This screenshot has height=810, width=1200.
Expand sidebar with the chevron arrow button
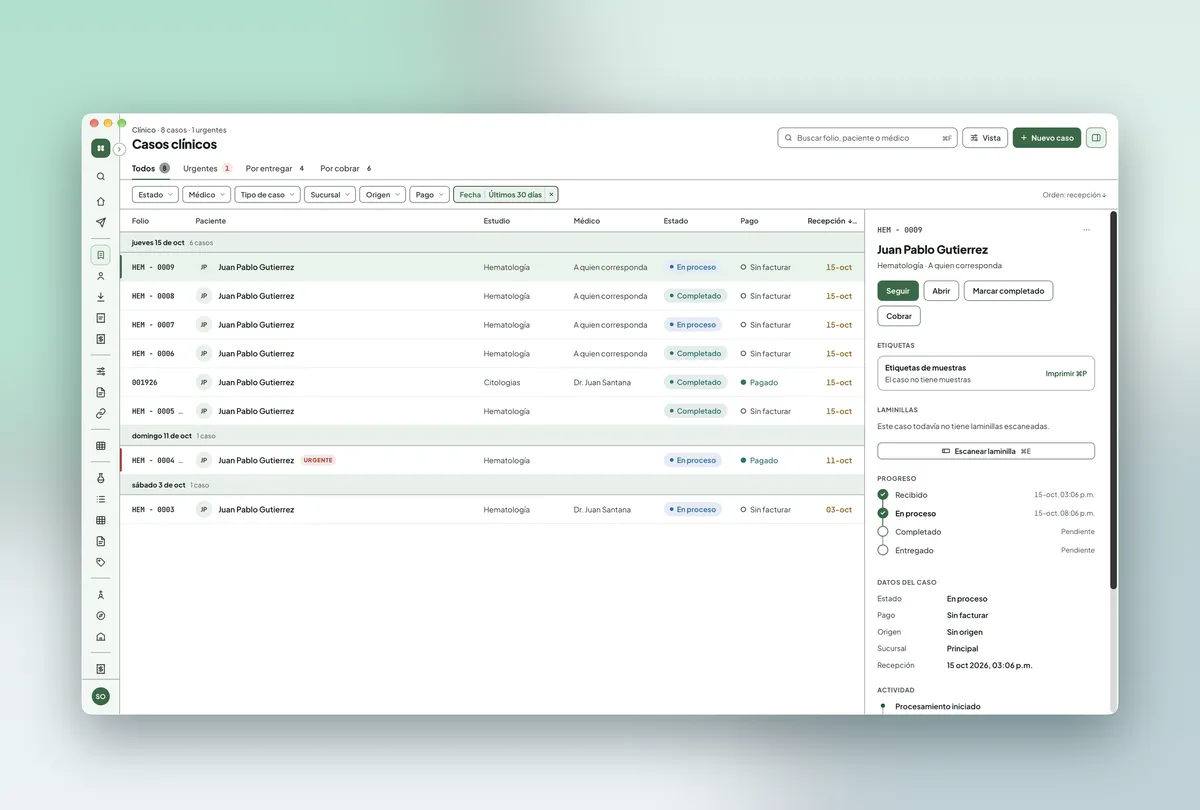coord(119,149)
